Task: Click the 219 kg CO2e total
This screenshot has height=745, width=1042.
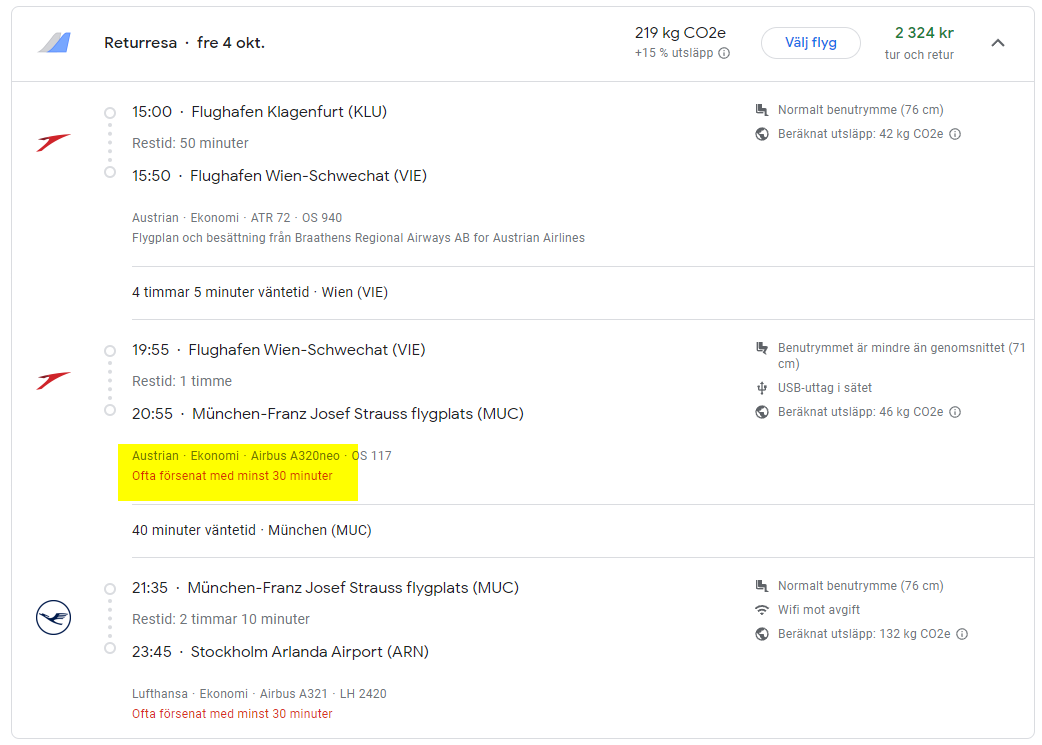Action: click(x=680, y=33)
